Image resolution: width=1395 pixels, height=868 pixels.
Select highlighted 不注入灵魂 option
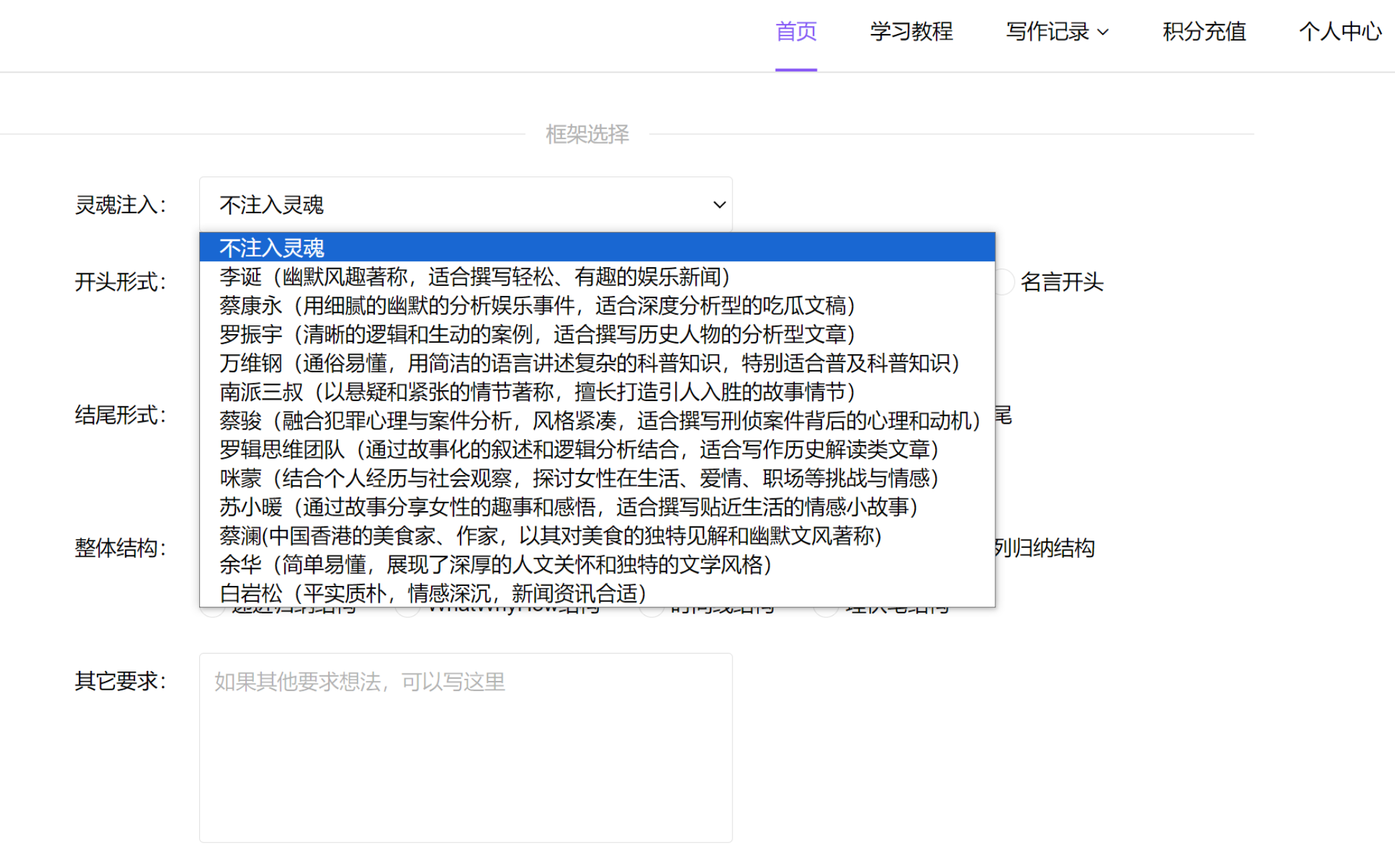click(x=271, y=248)
